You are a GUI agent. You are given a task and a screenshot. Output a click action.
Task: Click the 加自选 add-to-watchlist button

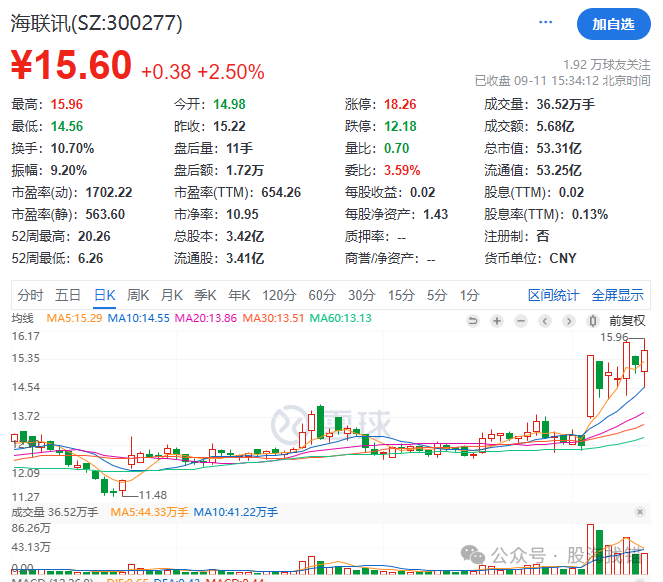pyautogui.click(x=613, y=24)
